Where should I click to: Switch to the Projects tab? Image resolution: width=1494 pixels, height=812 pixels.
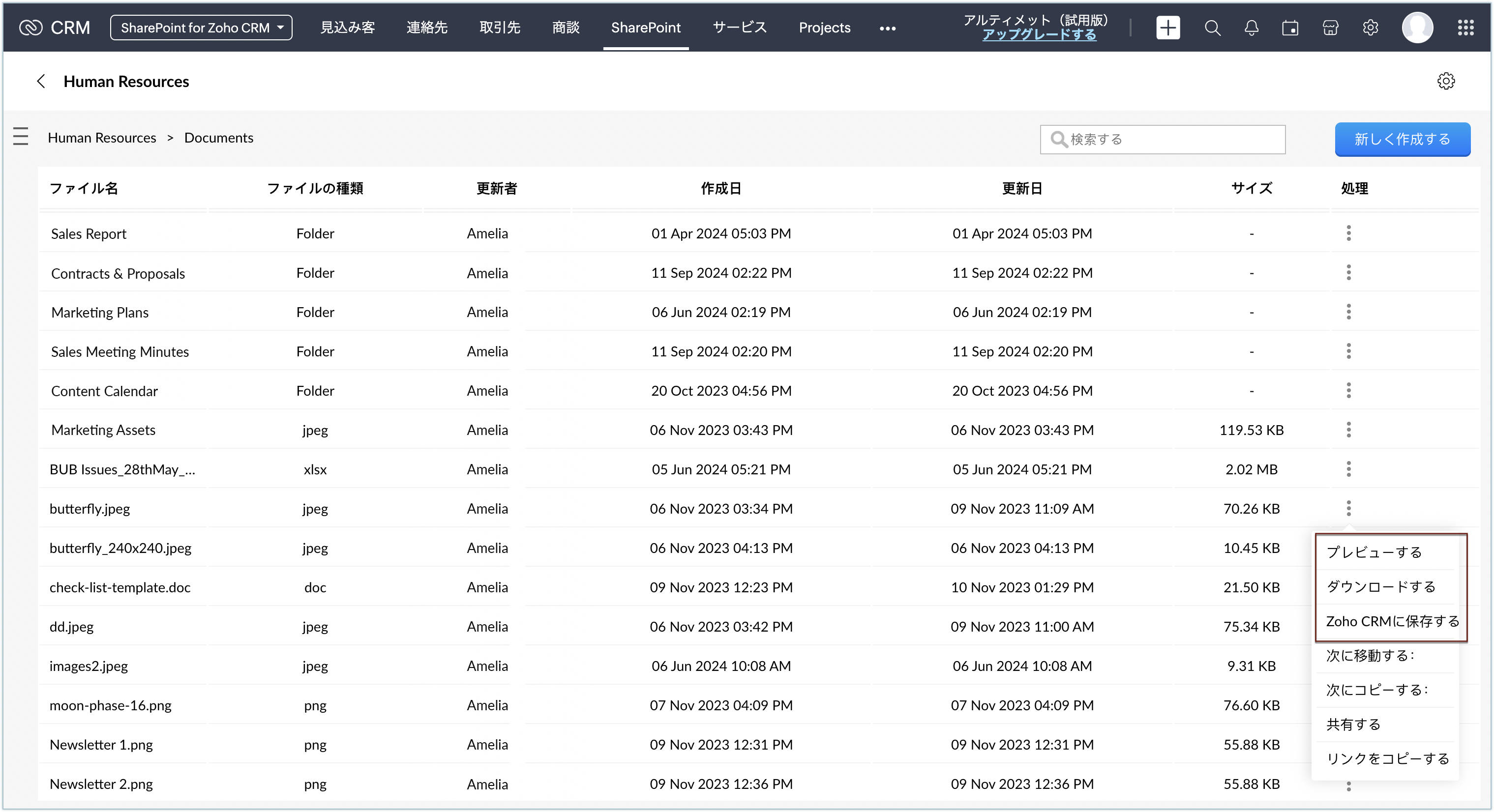pos(824,28)
